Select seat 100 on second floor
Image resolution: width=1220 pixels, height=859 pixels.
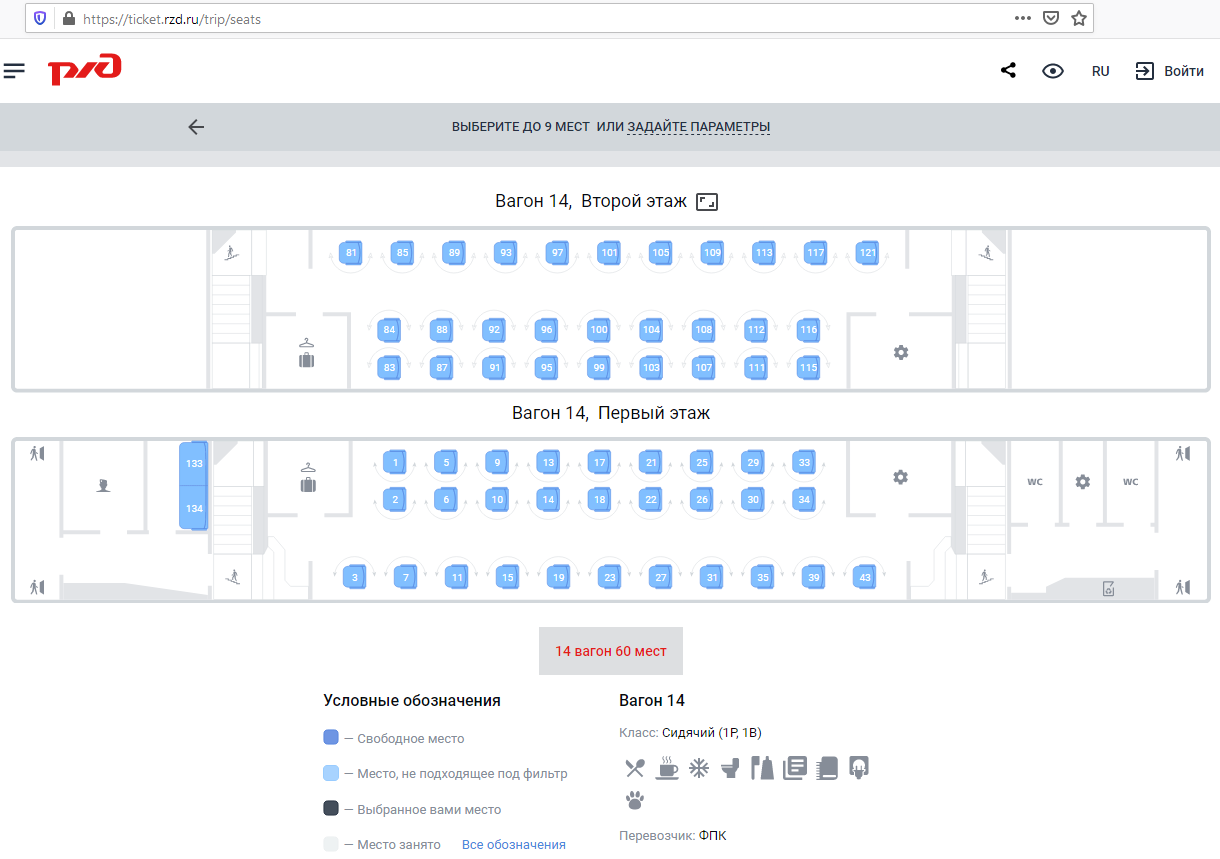[598, 330]
